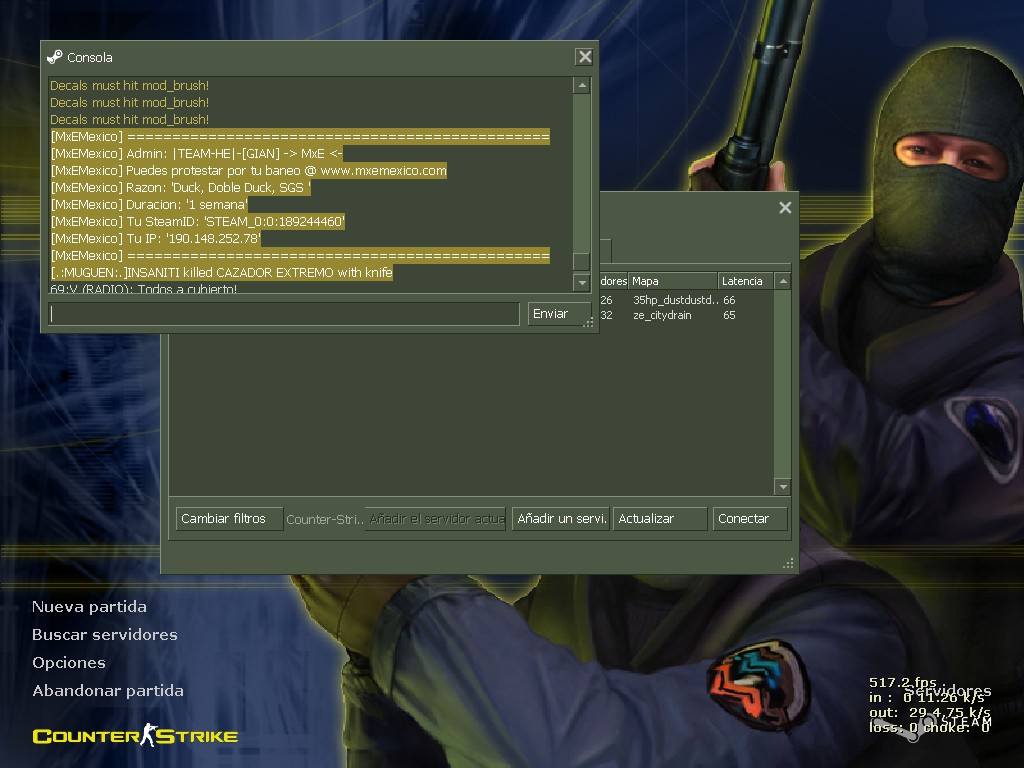Click the console line starting '[MxEMexico] Admin:'
Viewport: 1024px width, 768px height.
197,153
